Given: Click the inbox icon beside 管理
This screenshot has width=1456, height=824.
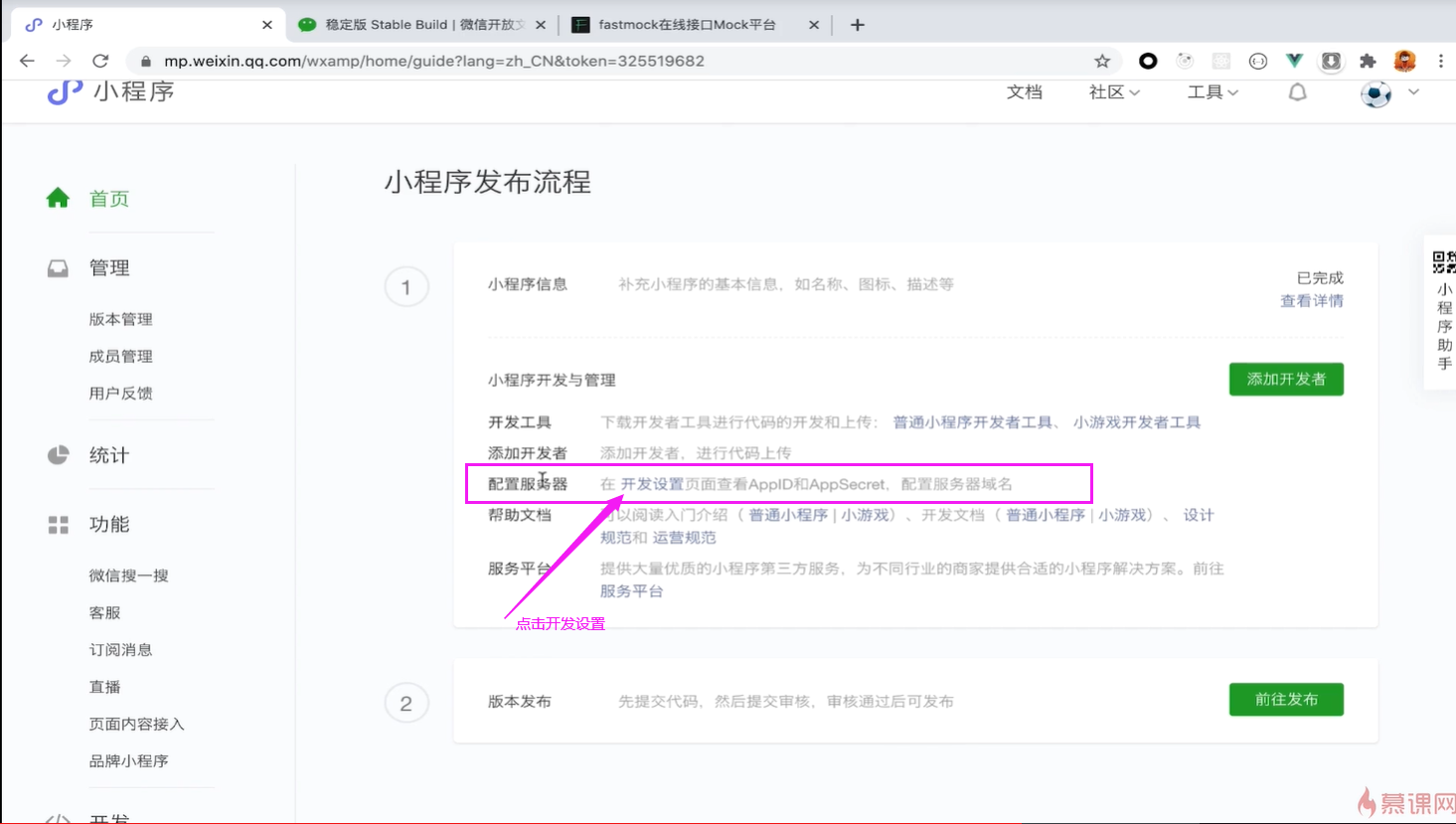Looking at the screenshot, I should coord(58,268).
